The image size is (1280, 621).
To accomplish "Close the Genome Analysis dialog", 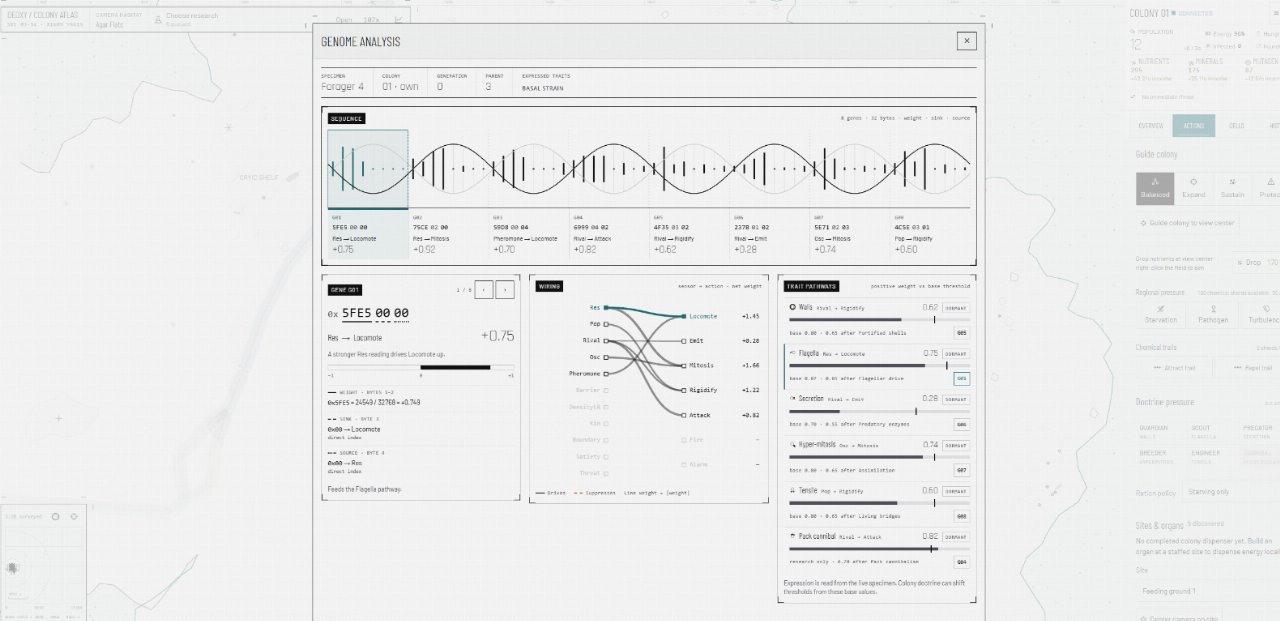I will click(965, 41).
